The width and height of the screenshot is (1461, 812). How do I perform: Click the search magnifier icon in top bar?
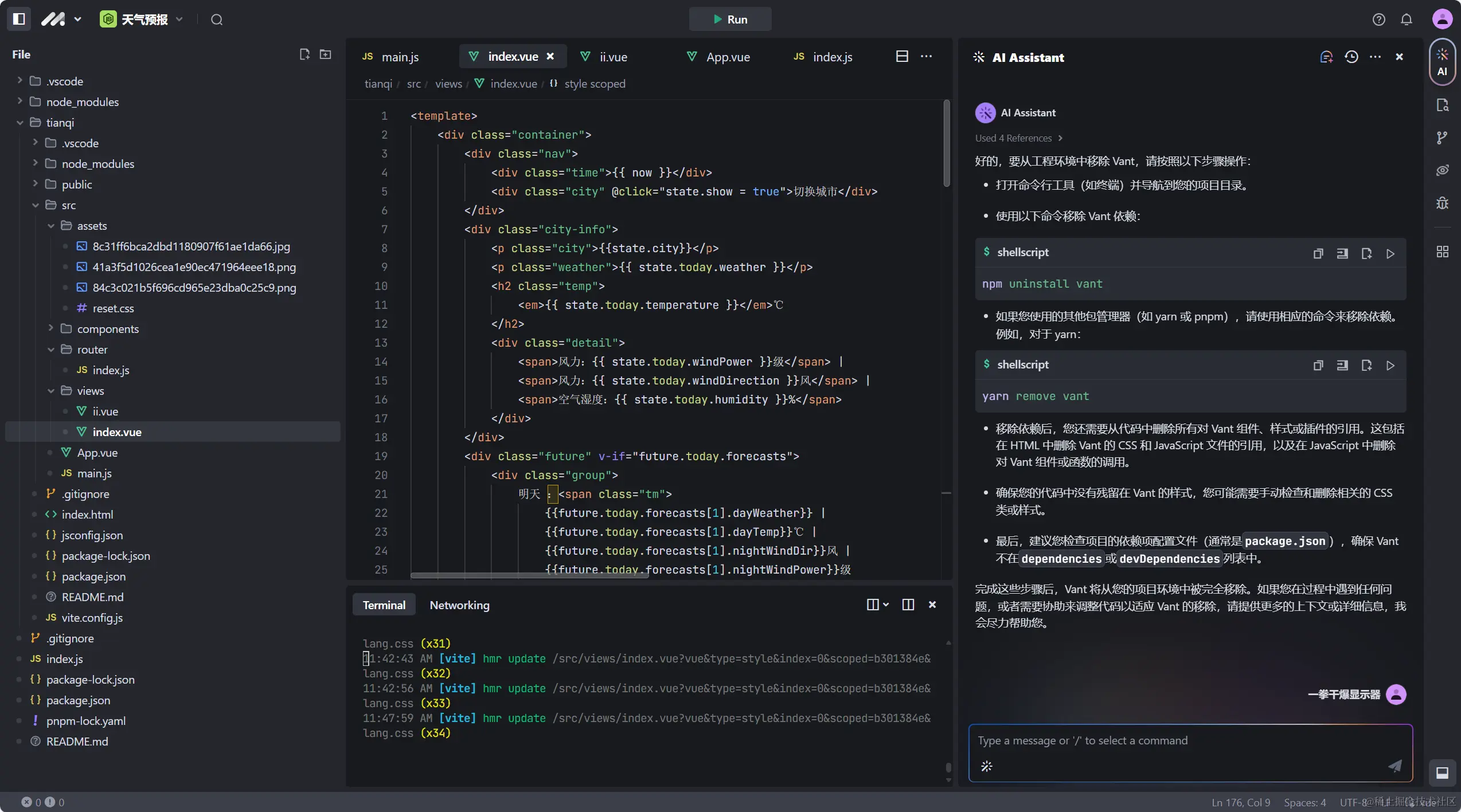tap(216, 19)
